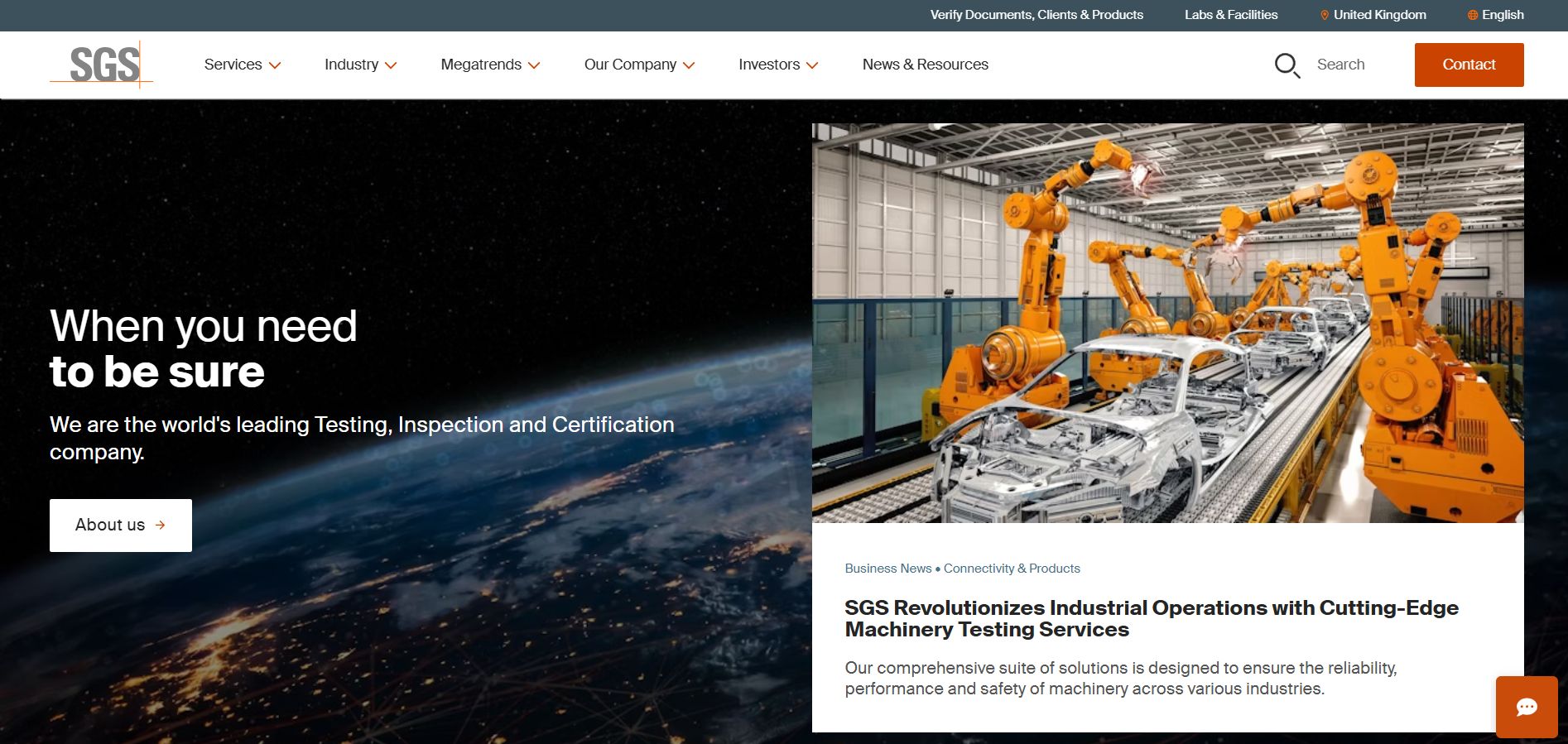The height and width of the screenshot is (744, 1568).
Task: Click the 'When you need to be sure' heading
Action: click(204, 348)
